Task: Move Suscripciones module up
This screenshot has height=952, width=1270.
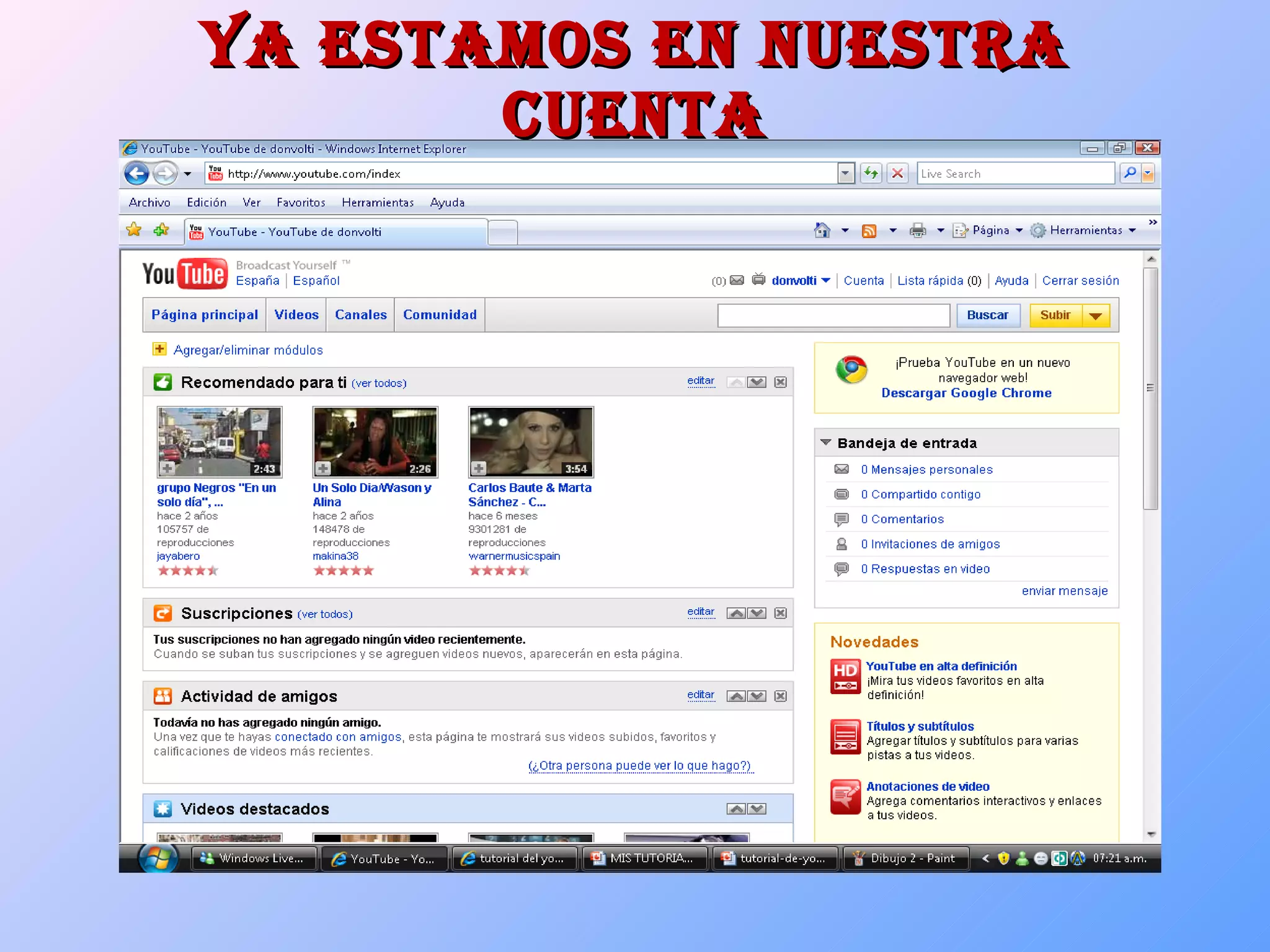Action: 736,614
